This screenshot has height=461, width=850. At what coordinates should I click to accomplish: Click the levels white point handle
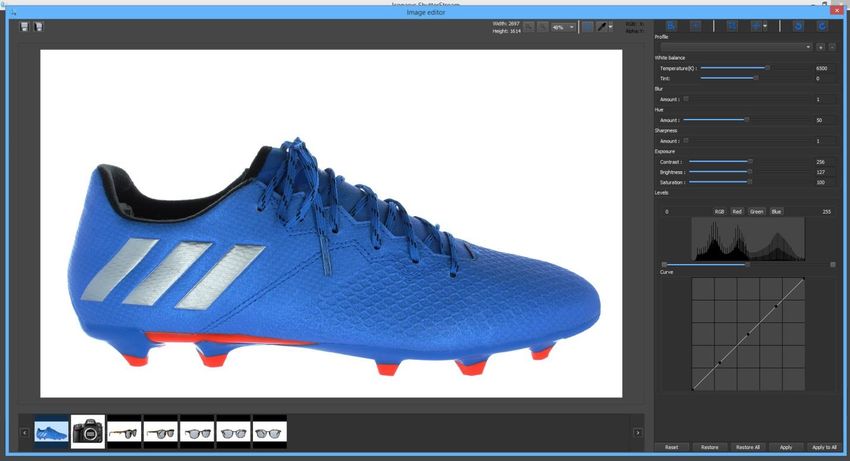pyautogui.click(x=833, y=265)
